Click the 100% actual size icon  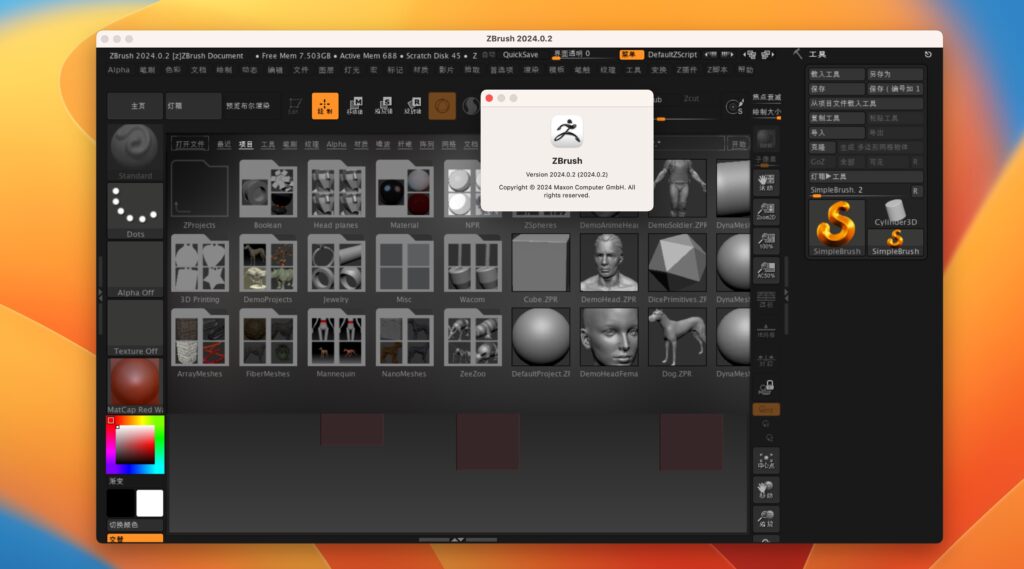(766, 241)
